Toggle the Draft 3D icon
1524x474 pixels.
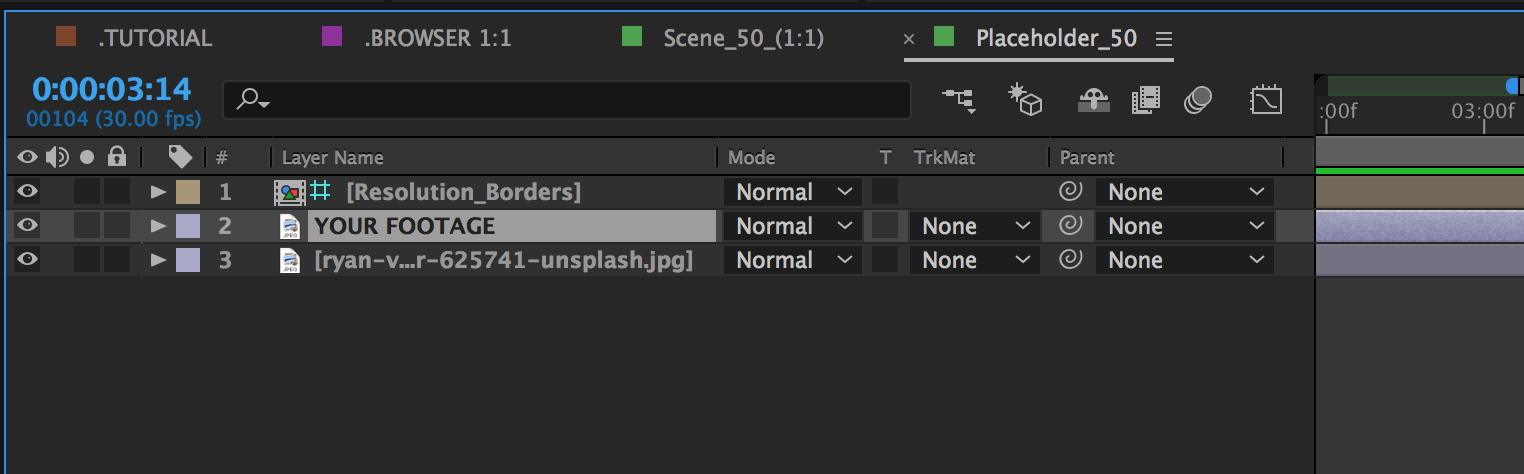pos(1025,99)
